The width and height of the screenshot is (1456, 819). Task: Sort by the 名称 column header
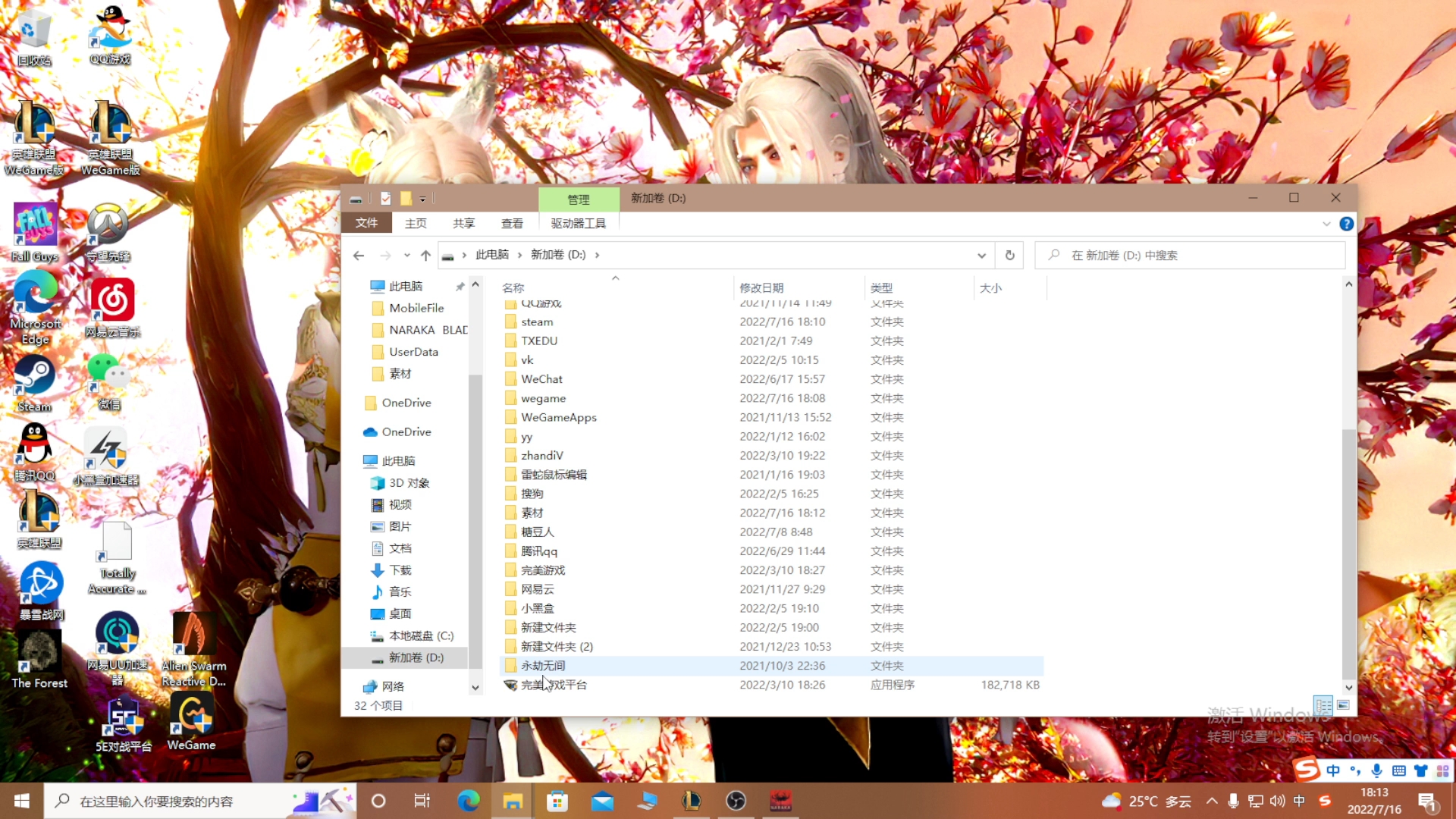(616, 287)
